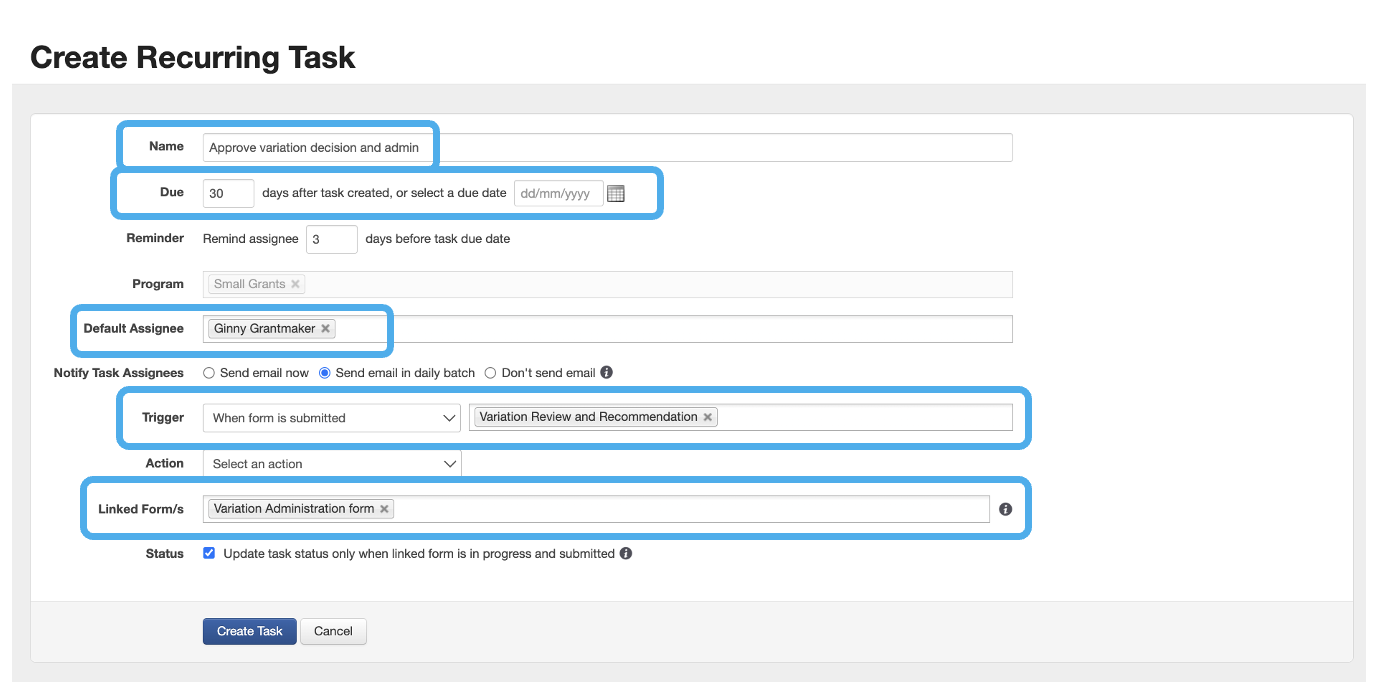Click into the task Name field

700,148
